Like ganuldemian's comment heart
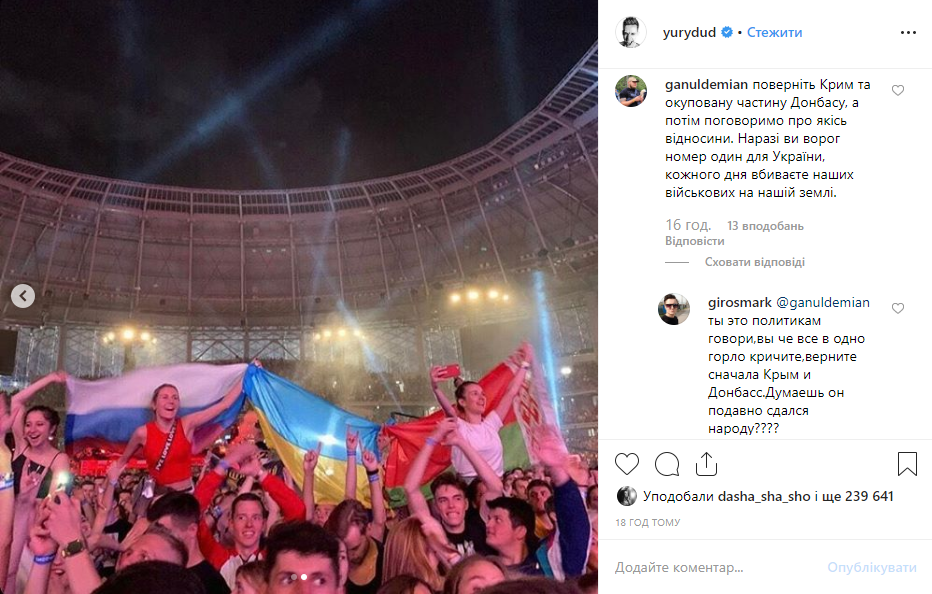This screenshot has width=932, height=594. point(898,90)
